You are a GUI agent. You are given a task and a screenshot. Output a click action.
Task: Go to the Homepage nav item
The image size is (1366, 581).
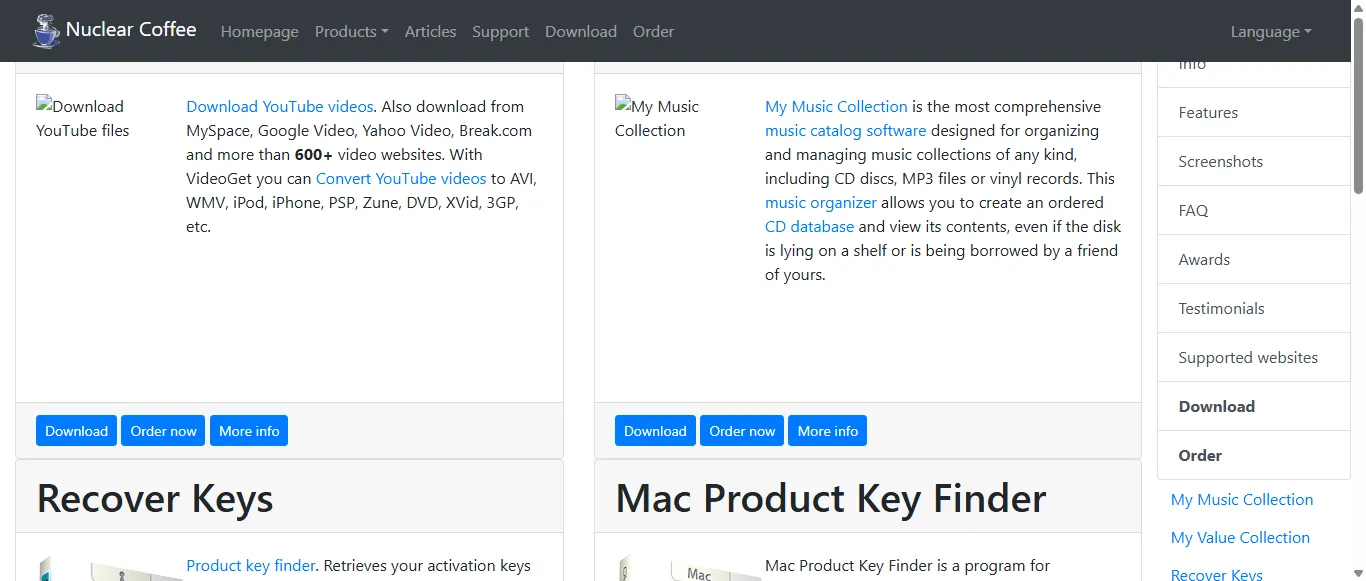tap(259, 31)
